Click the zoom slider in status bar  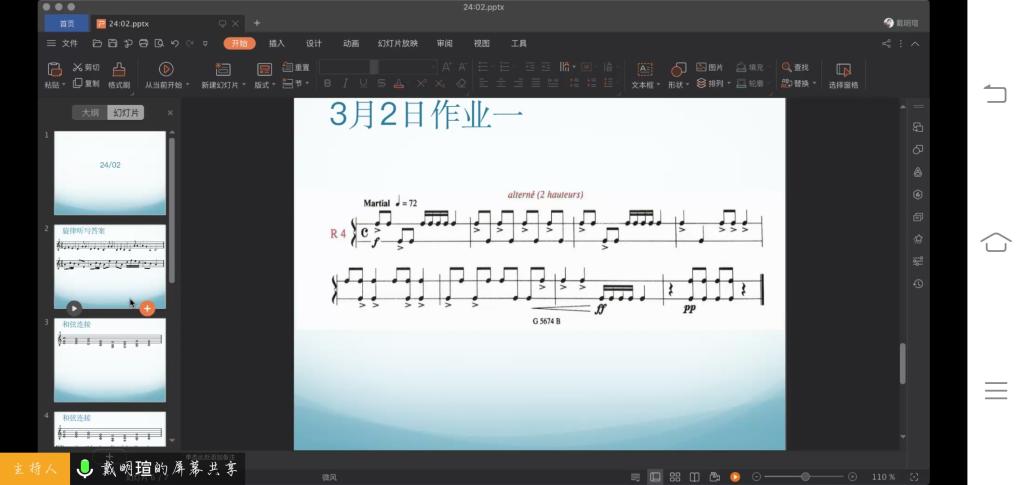pyautogui.click(x=805, y=477)
